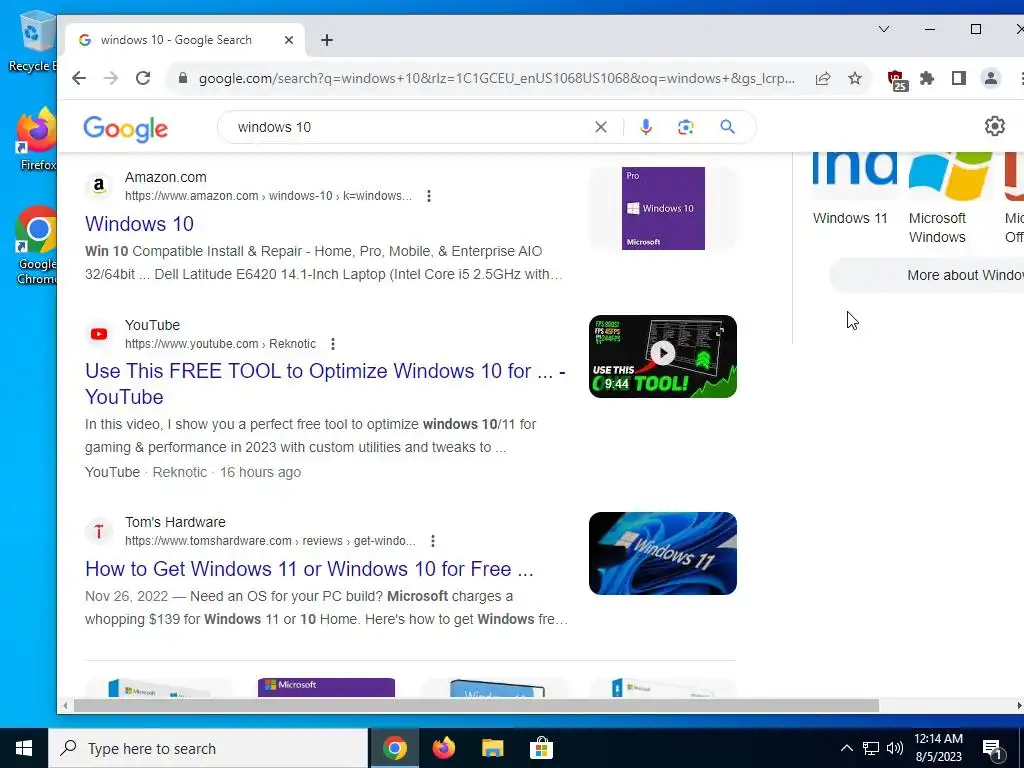The image size is (1024, 768).
Task: Search by image with Google Lens
Action: coord(685,127)
